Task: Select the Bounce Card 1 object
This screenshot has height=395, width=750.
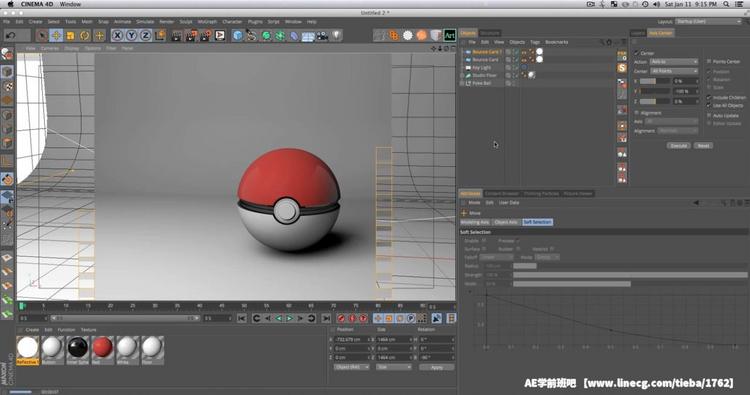Action: pyautogui.click(x=487, y=52)
